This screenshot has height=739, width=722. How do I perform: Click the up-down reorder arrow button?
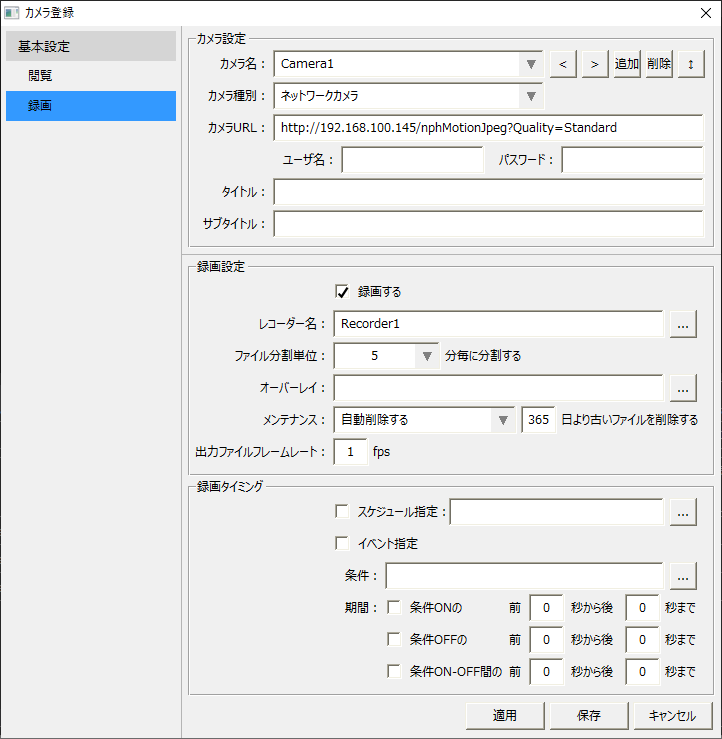(x=691, y=64)
